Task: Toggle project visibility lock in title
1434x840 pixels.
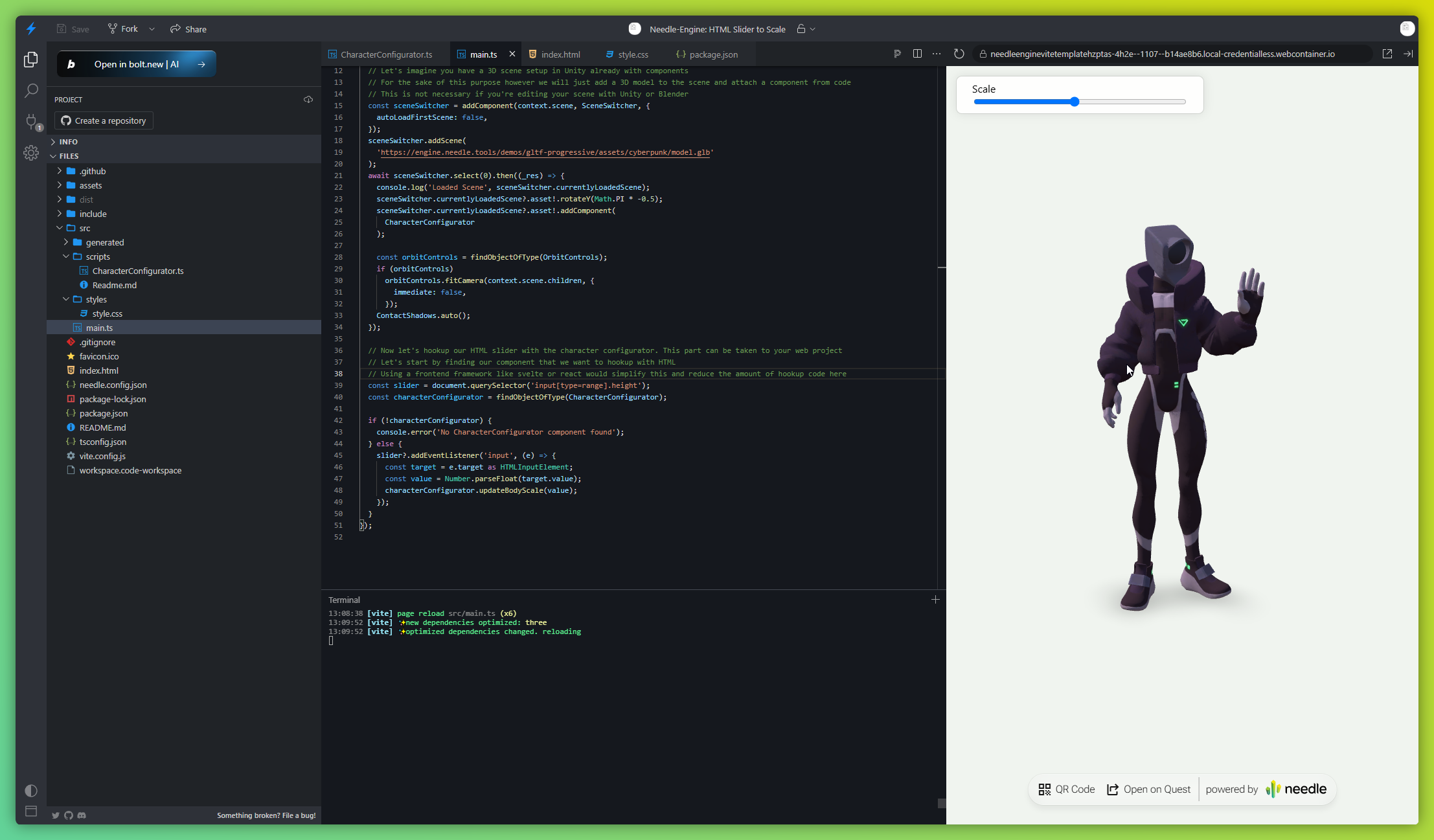Action: coord(801,29)
